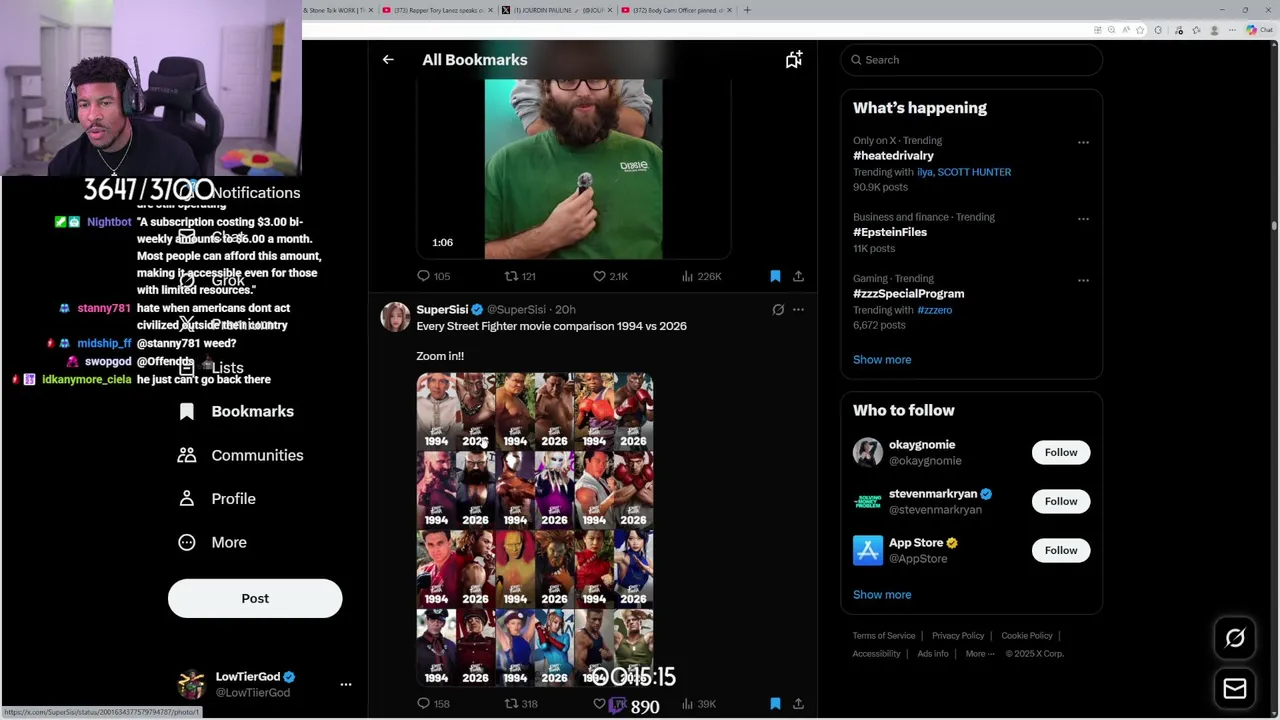The width and height of the screenshot is (1280, 720).
Task: Remove bookmark from SuperSisi's post
Action: coord(775,704)
